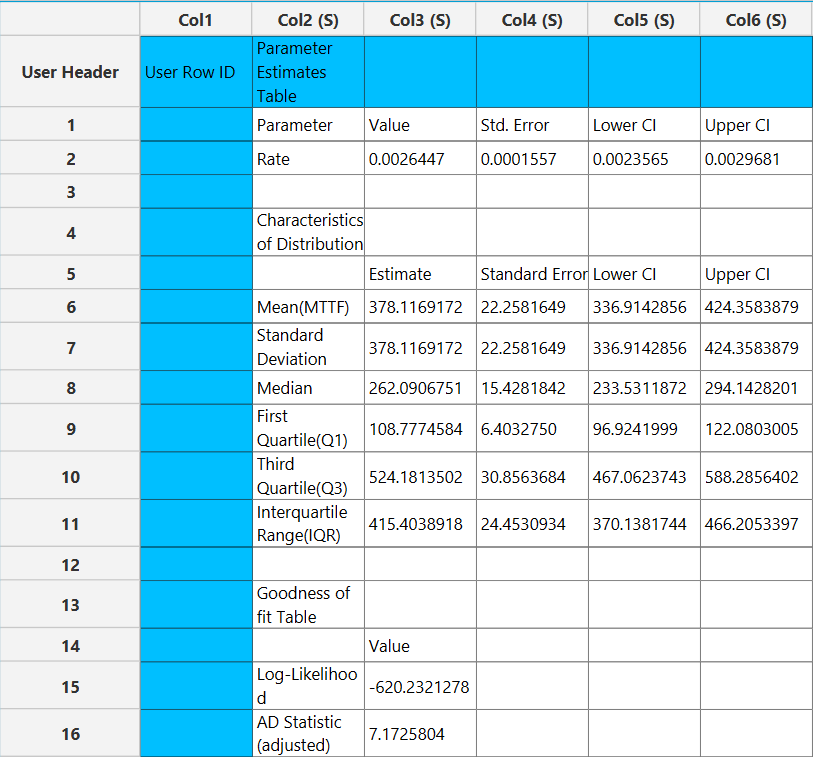
Task: Select the User Row ID cell
Action: pos(196,72)
